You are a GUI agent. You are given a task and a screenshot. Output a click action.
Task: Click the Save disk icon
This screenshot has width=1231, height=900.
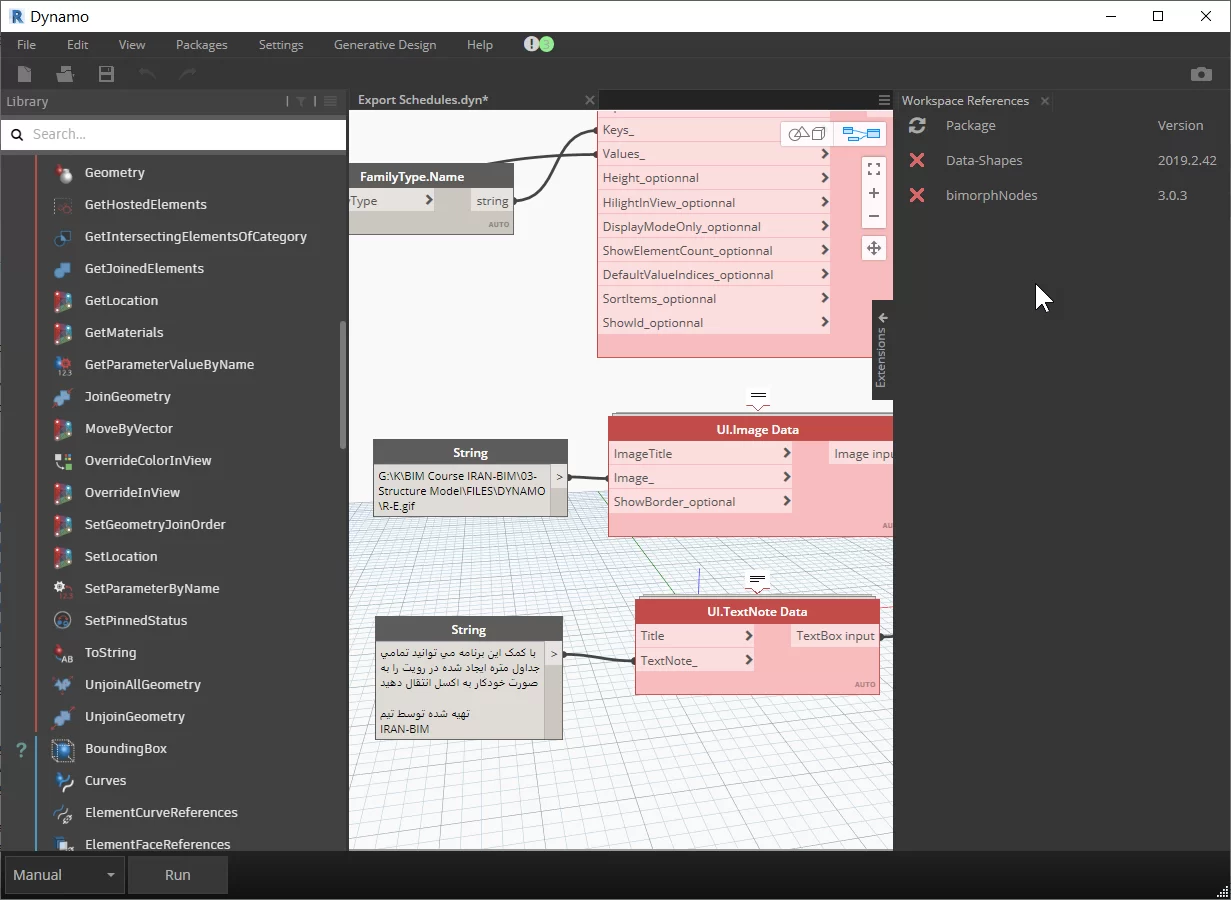[x=106, y=74]
